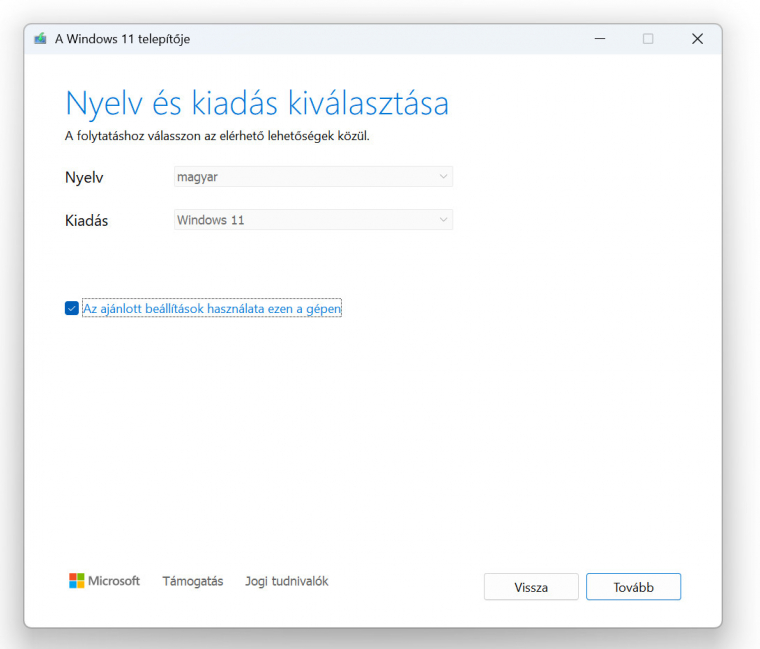Click the Vissza button
Viewport: 760px width, 649px height.
531,587
